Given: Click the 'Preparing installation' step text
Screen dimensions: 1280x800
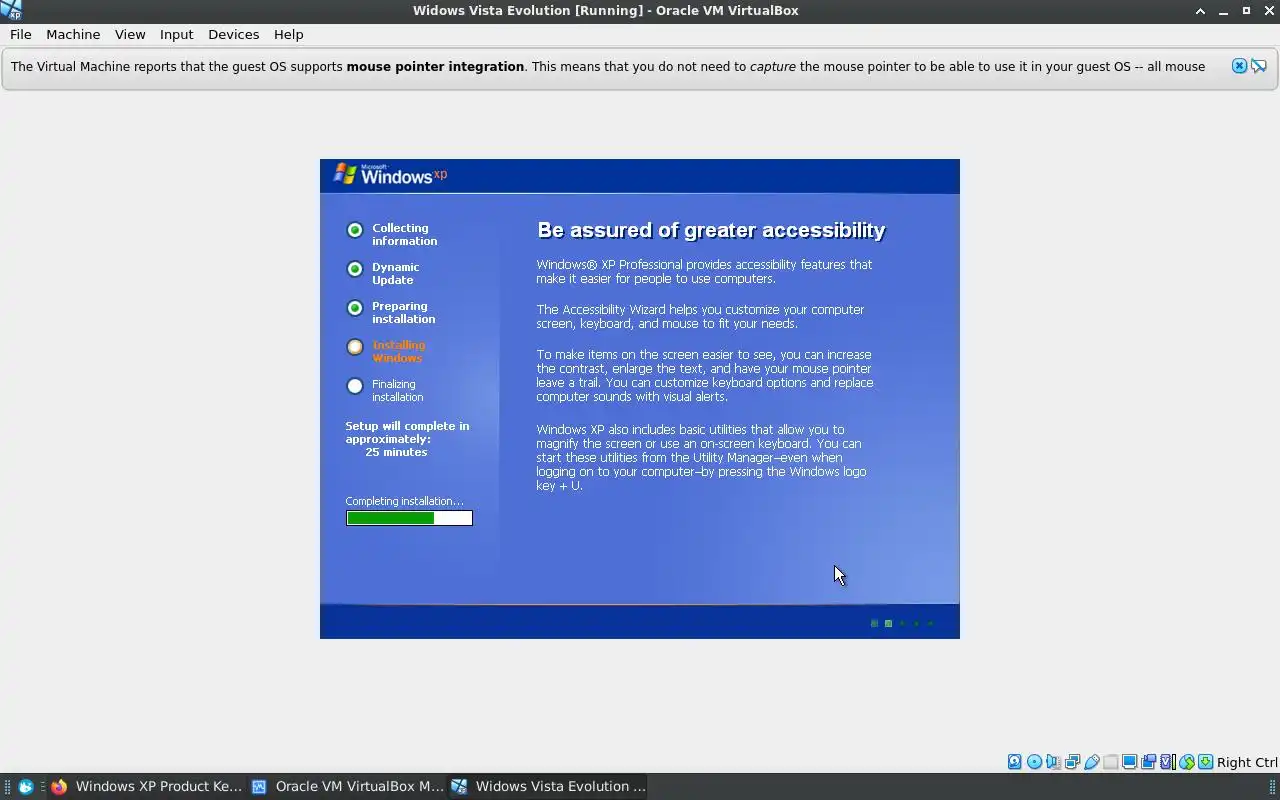Looking at the screenshot, I should point(403,312).
